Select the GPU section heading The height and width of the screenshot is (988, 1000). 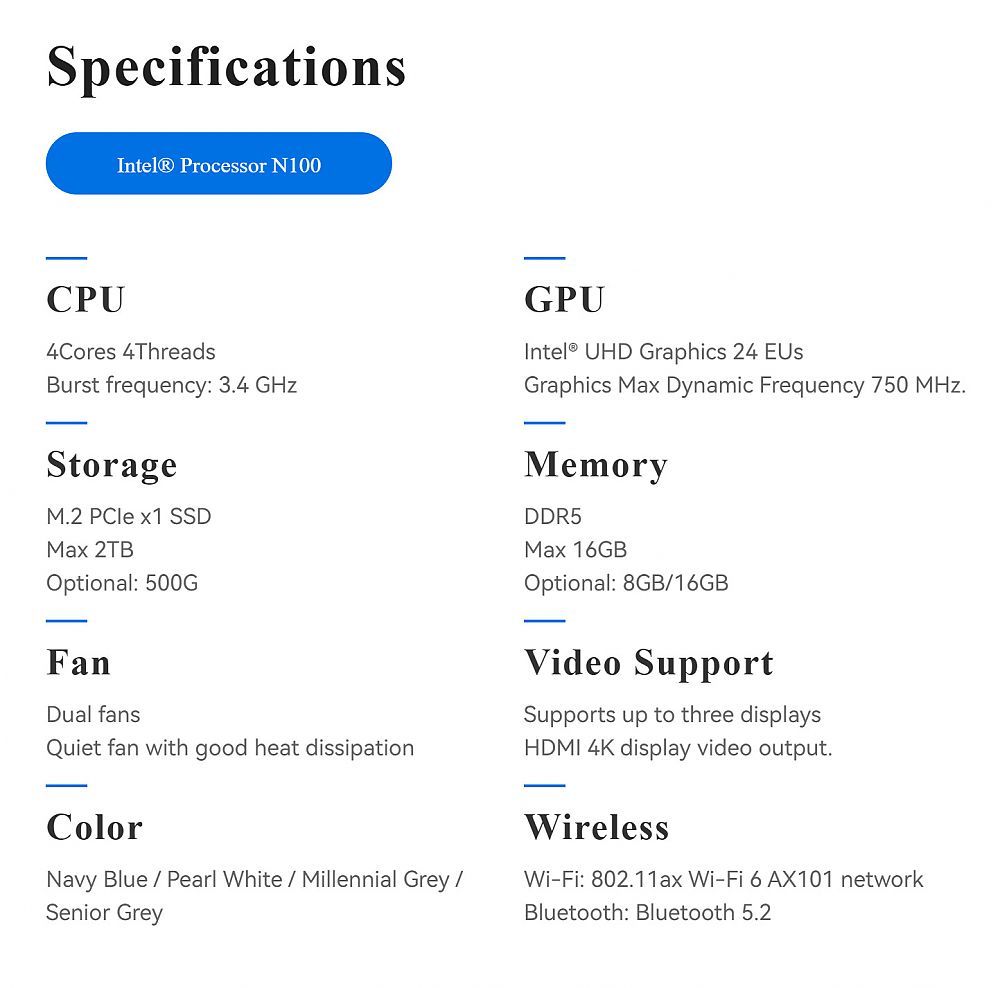coord(564,299)
